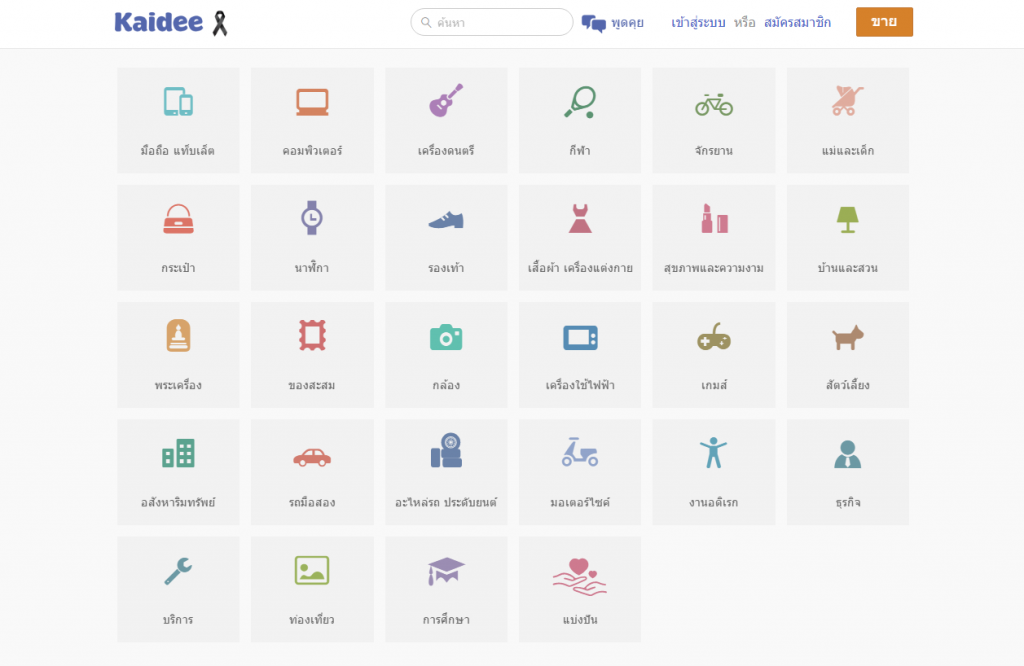1024x666 pixels.
Task: Click the สมัครสมาชิก register link
Action: coord(797,22)
